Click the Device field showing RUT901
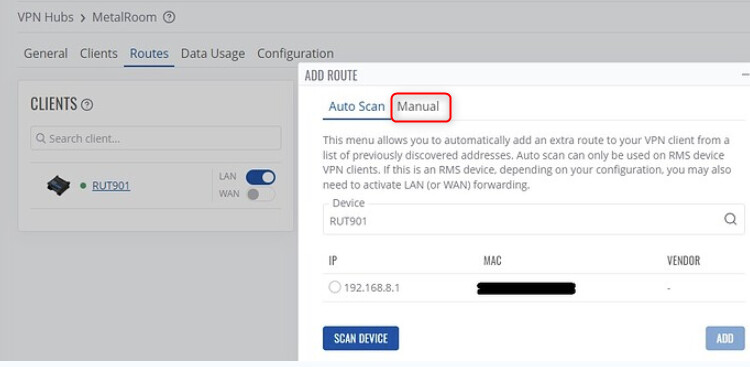750x367 pixels. pos(534,219)
